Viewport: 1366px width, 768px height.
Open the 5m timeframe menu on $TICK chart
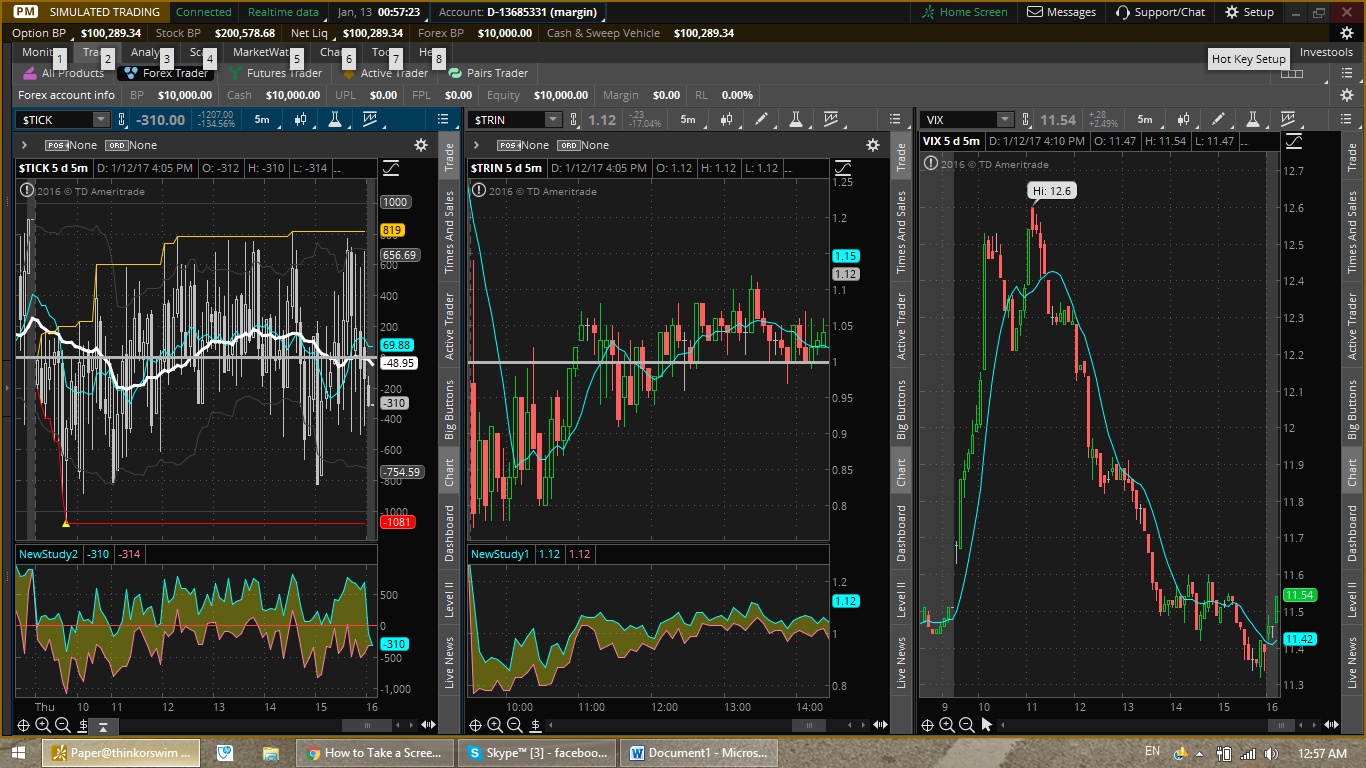[x=262, y=120]
